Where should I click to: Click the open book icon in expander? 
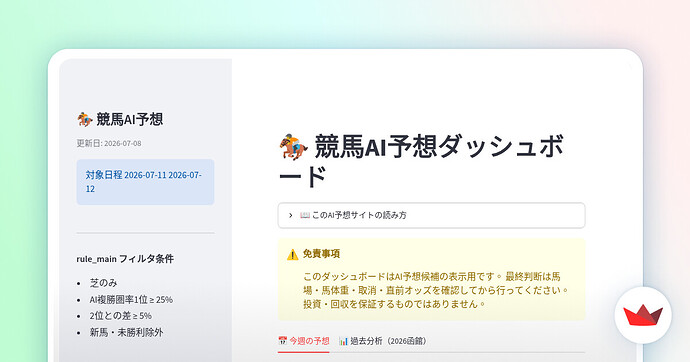305,215
